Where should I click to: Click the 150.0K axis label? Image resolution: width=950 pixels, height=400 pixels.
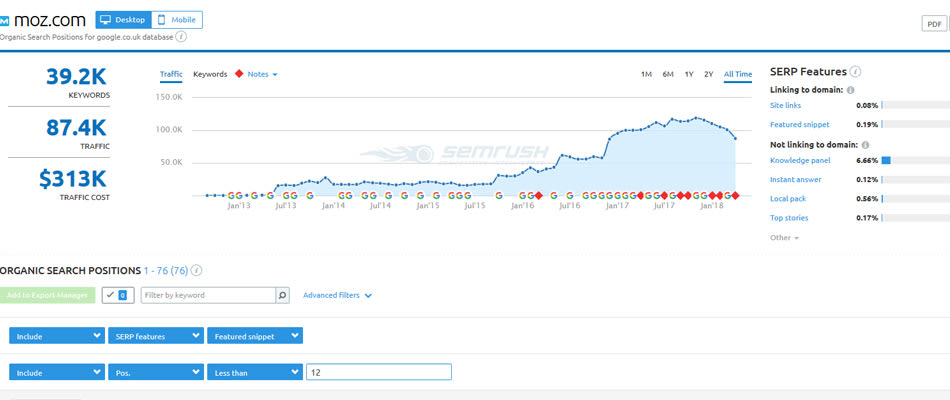(x=171, y=97)
